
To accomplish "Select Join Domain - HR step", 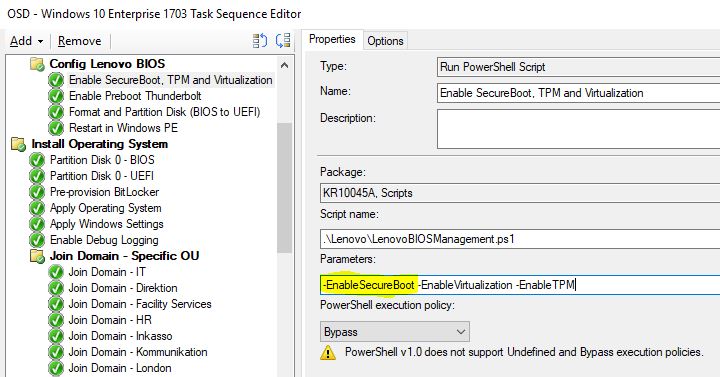I will tap(110, 320).
